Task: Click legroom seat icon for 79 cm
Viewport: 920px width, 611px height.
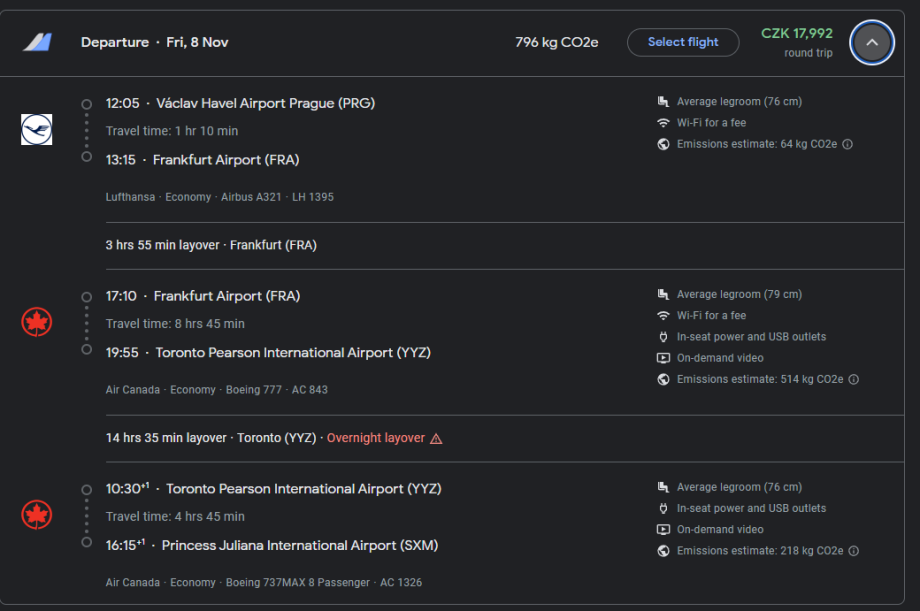Action: 663,294
